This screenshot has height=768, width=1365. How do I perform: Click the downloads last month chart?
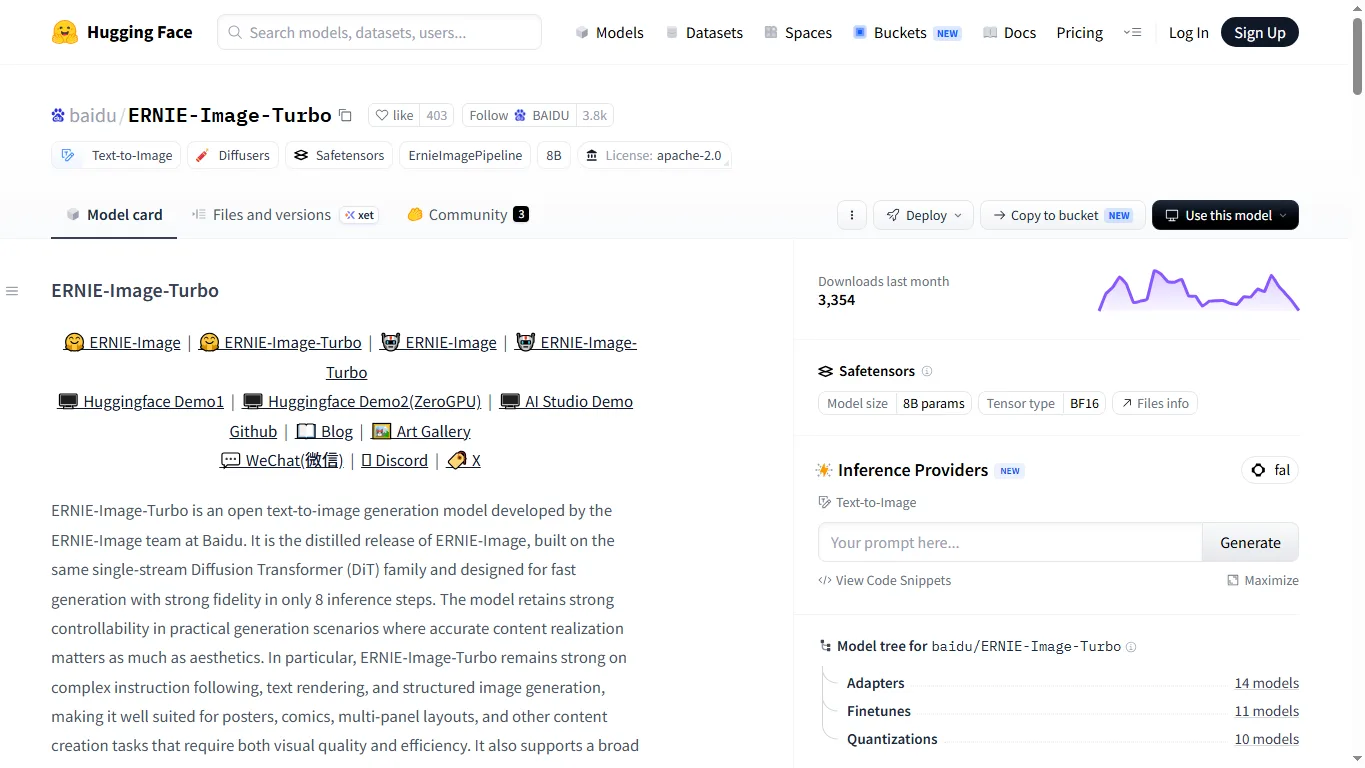pos(1198,291)
